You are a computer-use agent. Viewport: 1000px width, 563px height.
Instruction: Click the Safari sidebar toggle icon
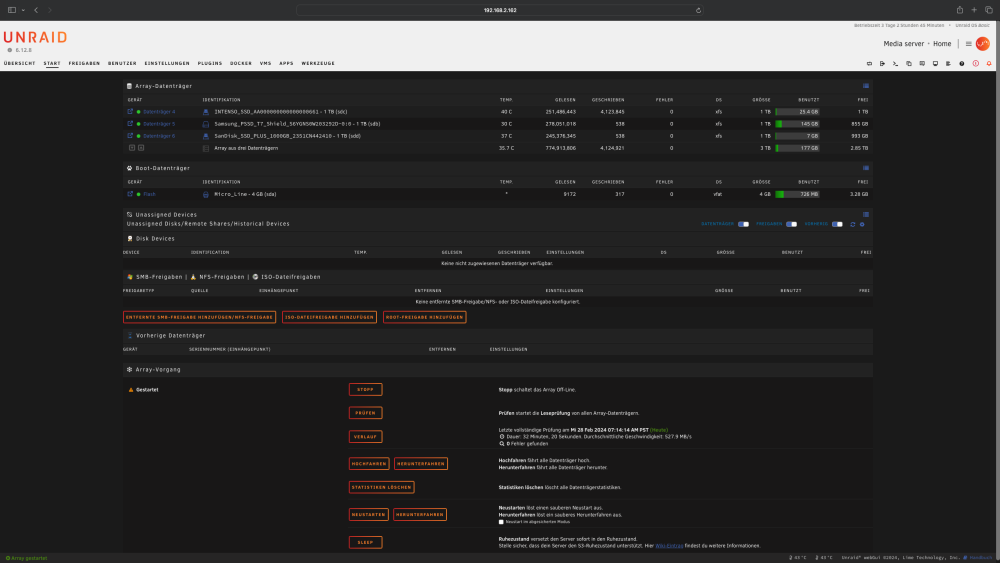pyautogui.click(x=11, y=10)
